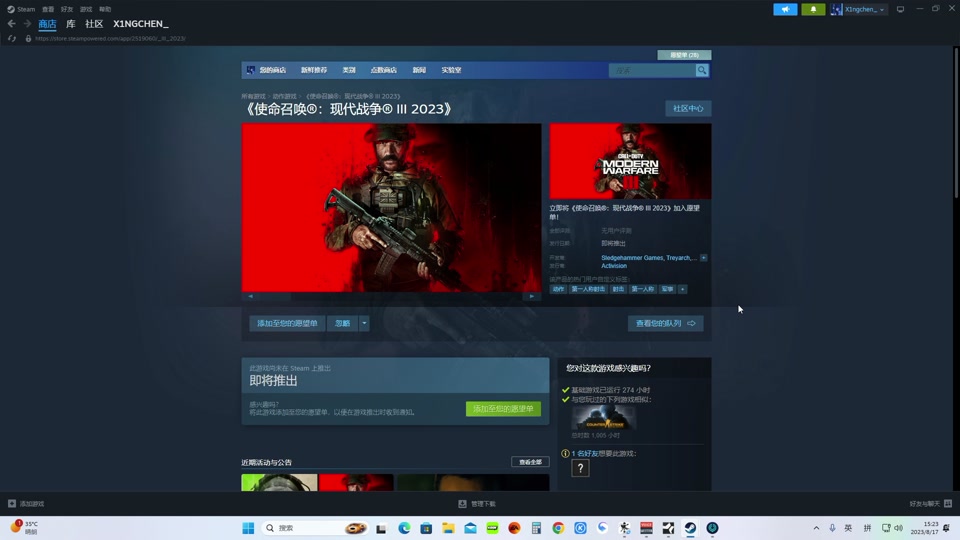The width and height of the screenshot is (960, 540).
Task: Expand more user tags plus button
Action: pos(683,289)
